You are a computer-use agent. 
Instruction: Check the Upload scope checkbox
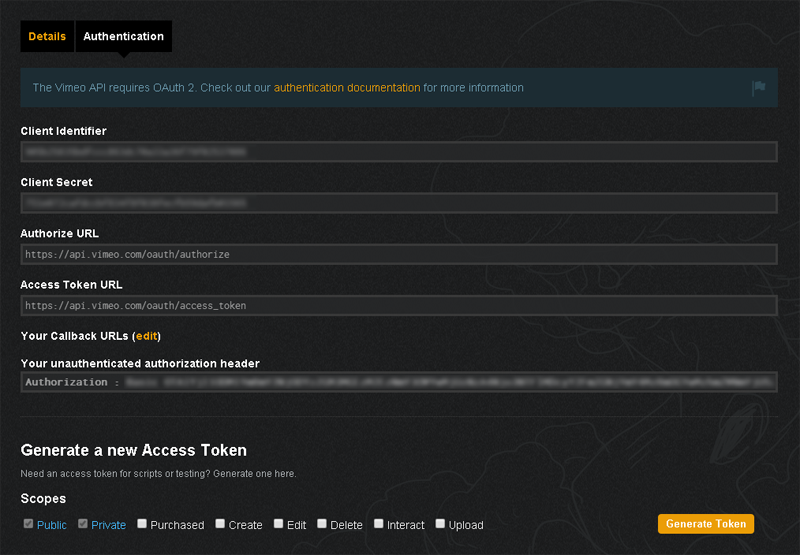point(440,523)
